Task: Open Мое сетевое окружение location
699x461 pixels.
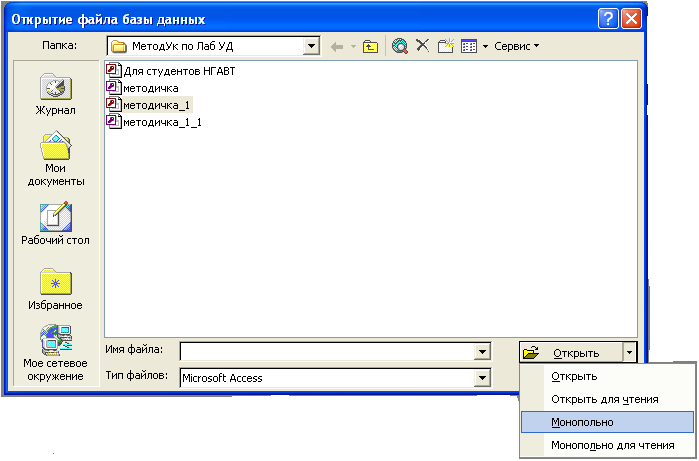Action: 56,353
